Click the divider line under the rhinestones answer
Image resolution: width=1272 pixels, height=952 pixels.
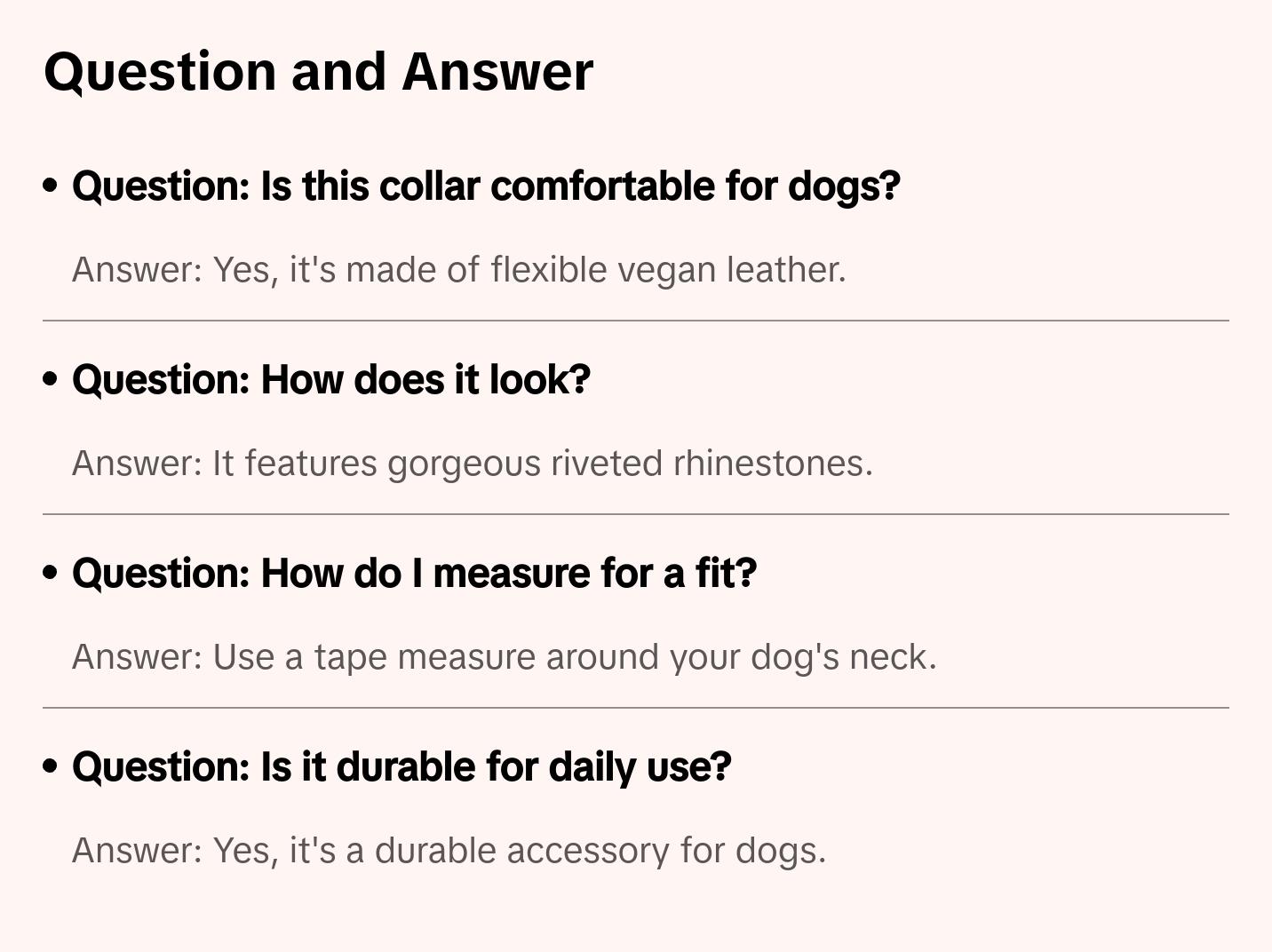pos(636,514)
